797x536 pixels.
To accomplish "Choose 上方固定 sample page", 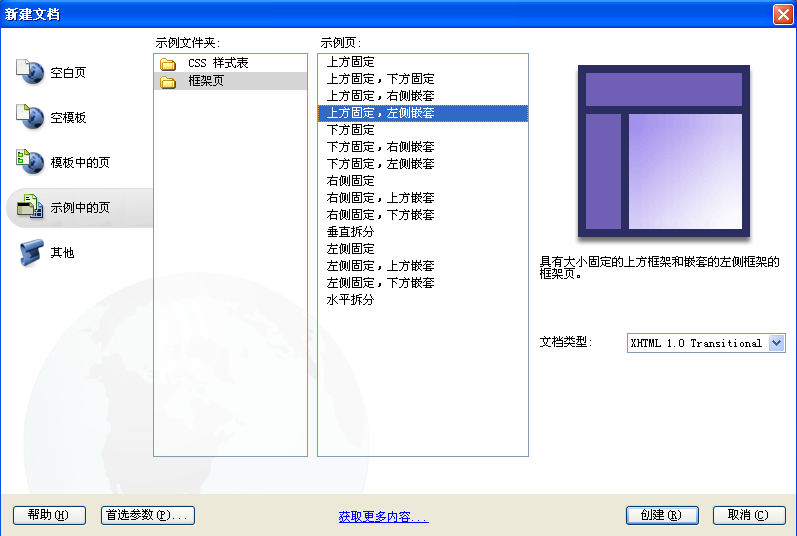I will pos(351,62).
